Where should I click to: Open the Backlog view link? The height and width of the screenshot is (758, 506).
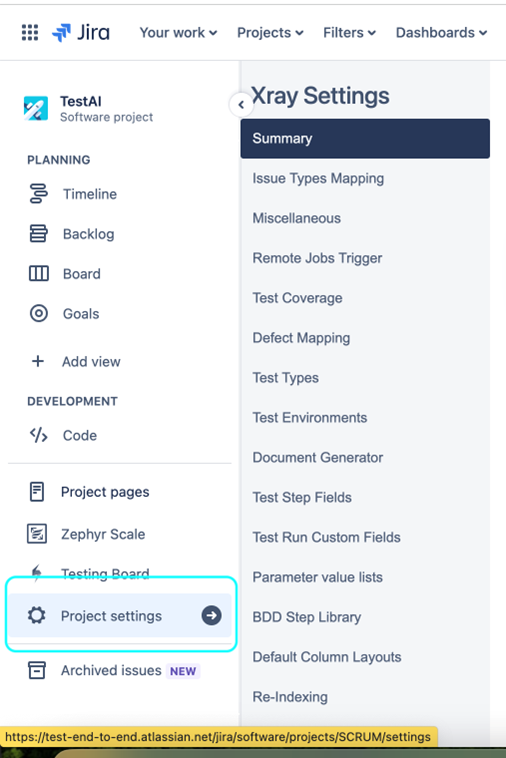point(88,234)
